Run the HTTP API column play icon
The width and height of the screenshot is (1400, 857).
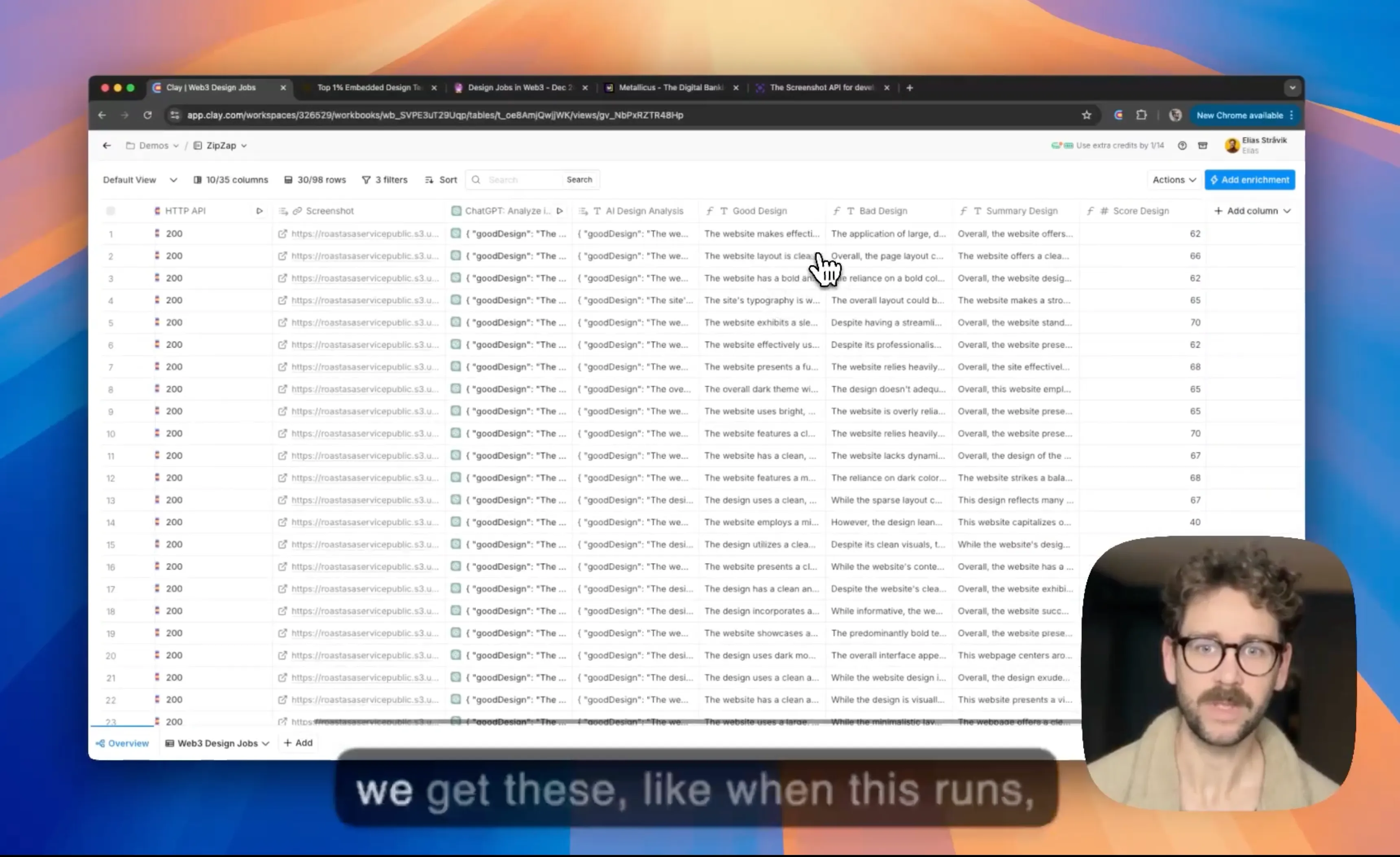coord(259,211)
